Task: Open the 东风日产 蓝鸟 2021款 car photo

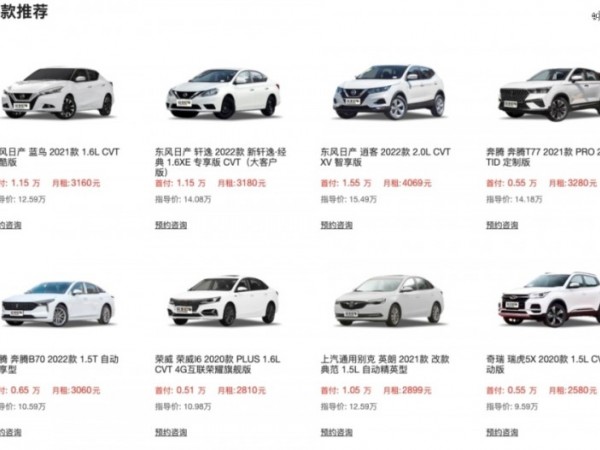Action: (x=57, y=93)
